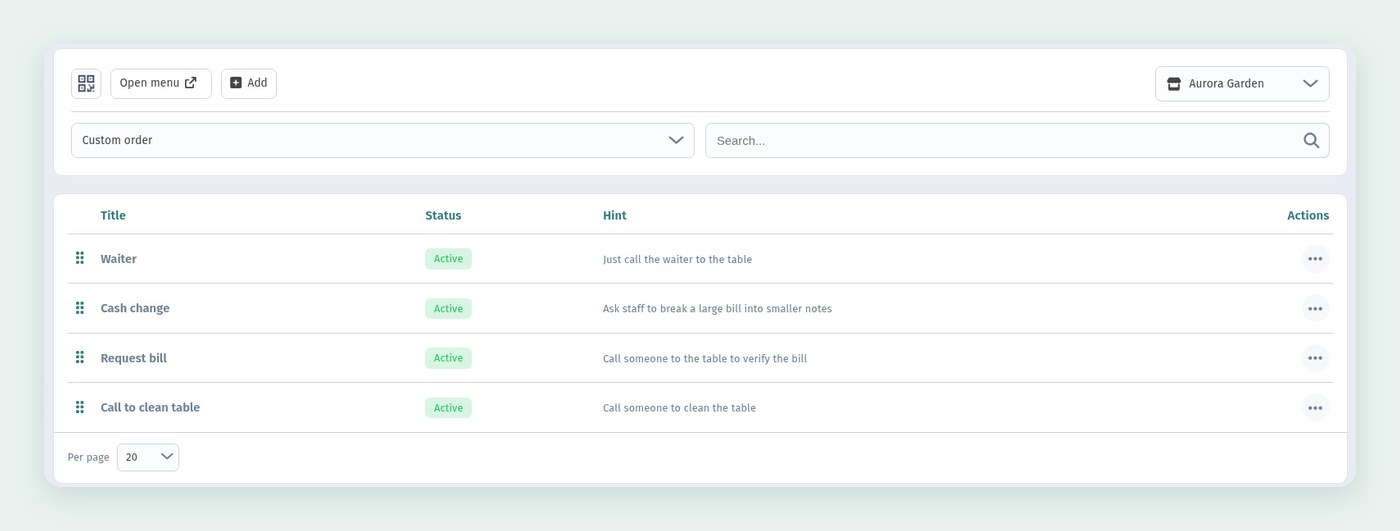Open the QR code generator button
The height and width of the screenshot is (531, 1400).
[86, 83]
